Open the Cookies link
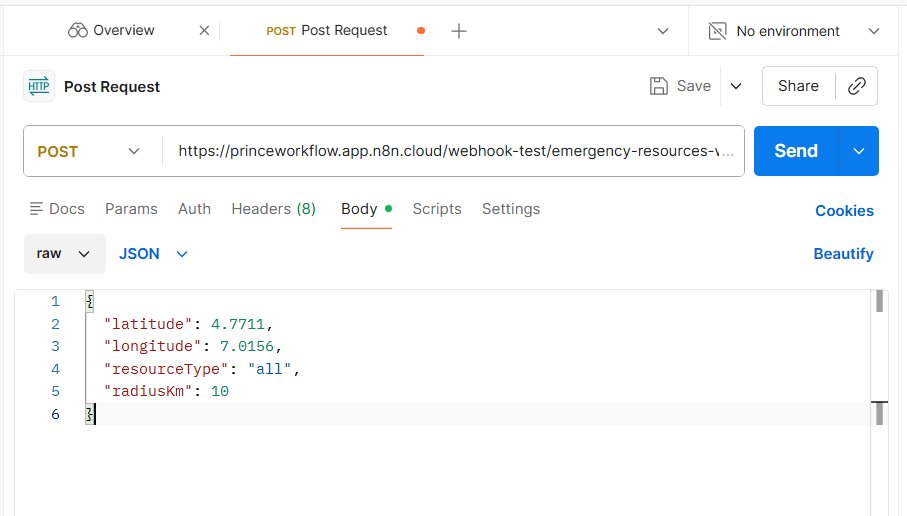 pos(844,211)
